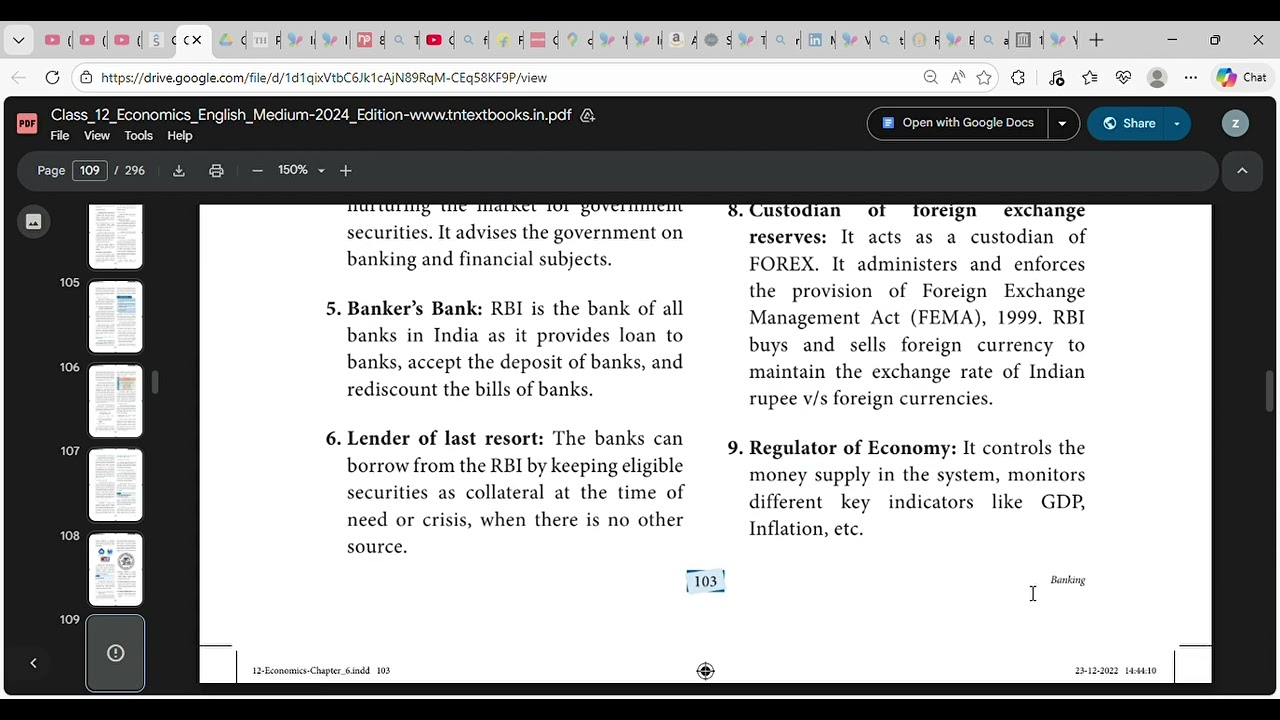The width and height of the screenshot is (1280, 720).
Task: Click the 'Banking' footer label
Action: pyautogui.click(x=1067, y=580)
